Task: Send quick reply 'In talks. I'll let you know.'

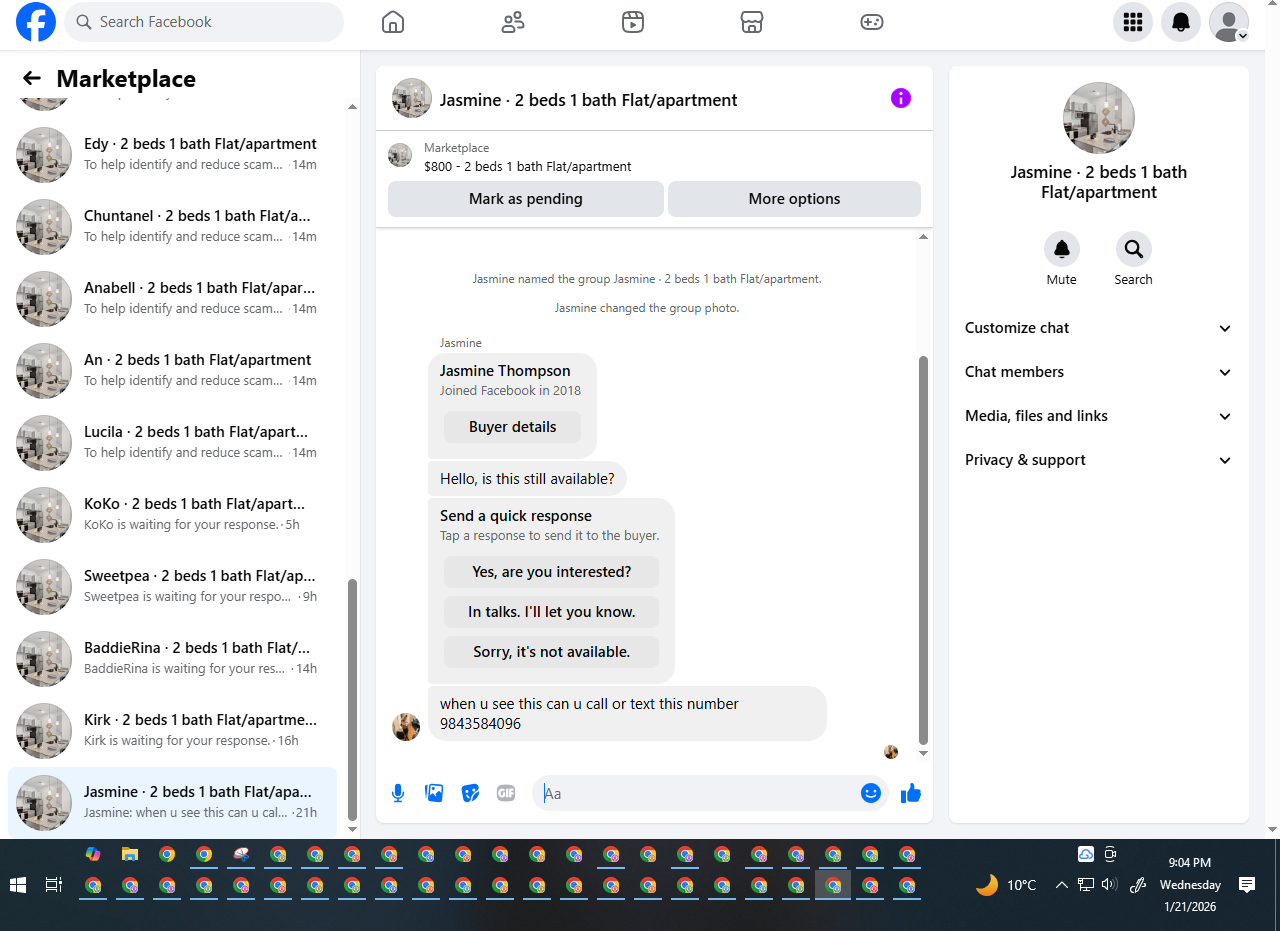Action: click(551, 612)
